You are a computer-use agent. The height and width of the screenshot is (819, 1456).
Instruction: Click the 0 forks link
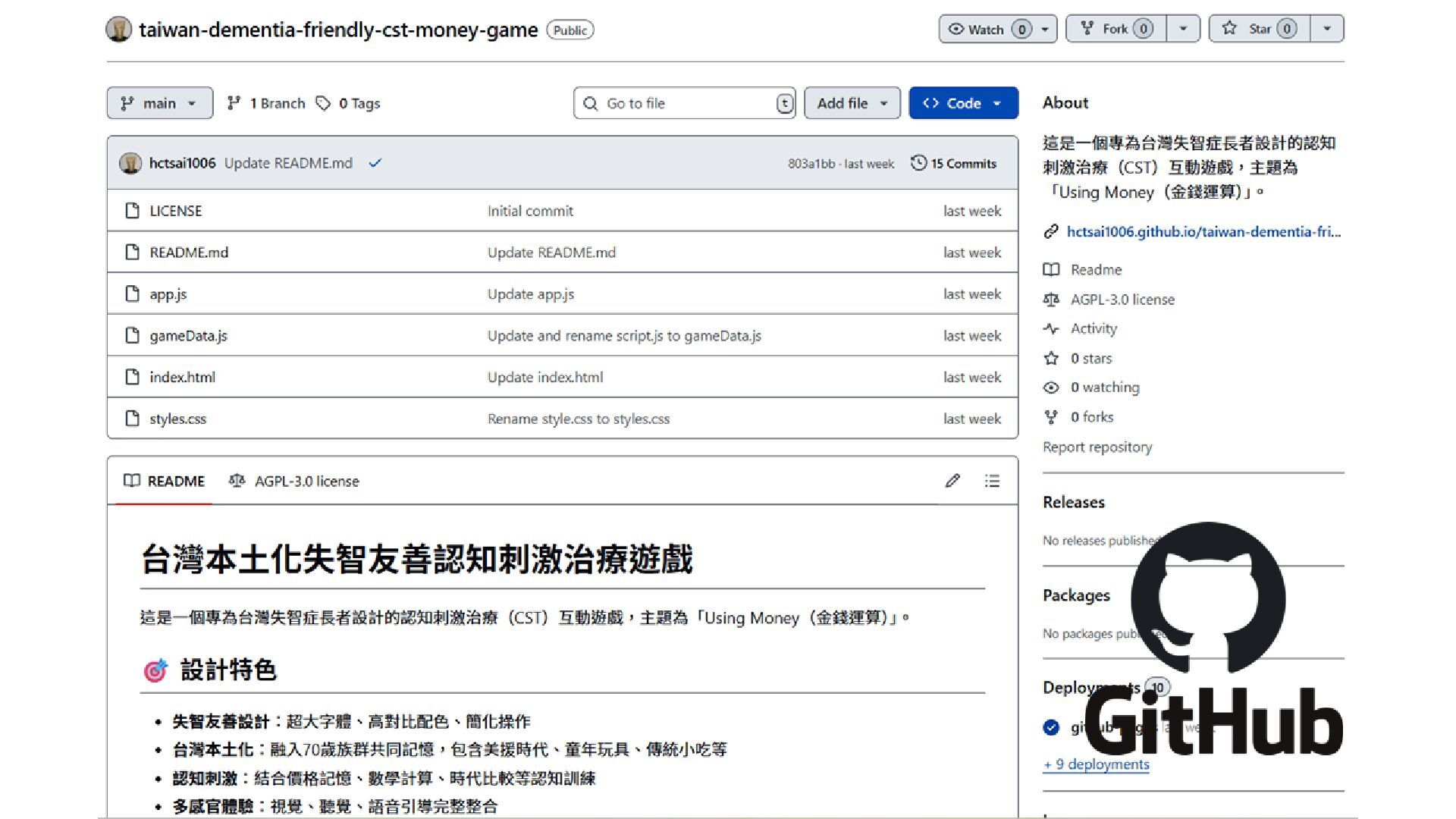tap(1092, 417)
